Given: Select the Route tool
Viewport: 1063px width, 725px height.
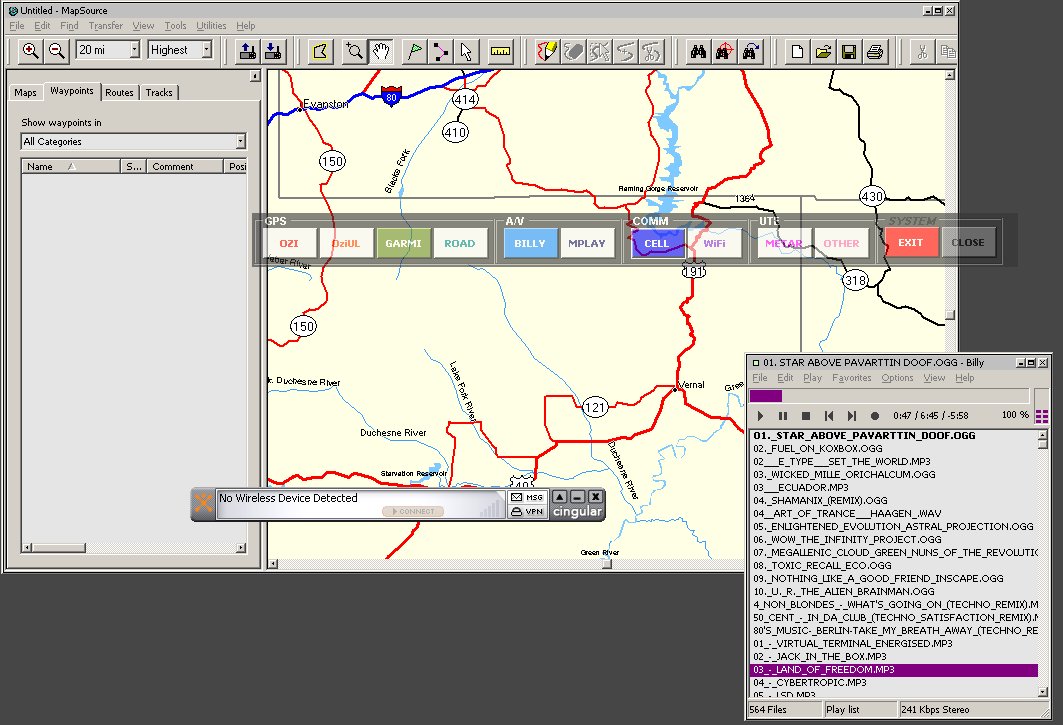Looking at the screenshot, I should coord(440,51).
